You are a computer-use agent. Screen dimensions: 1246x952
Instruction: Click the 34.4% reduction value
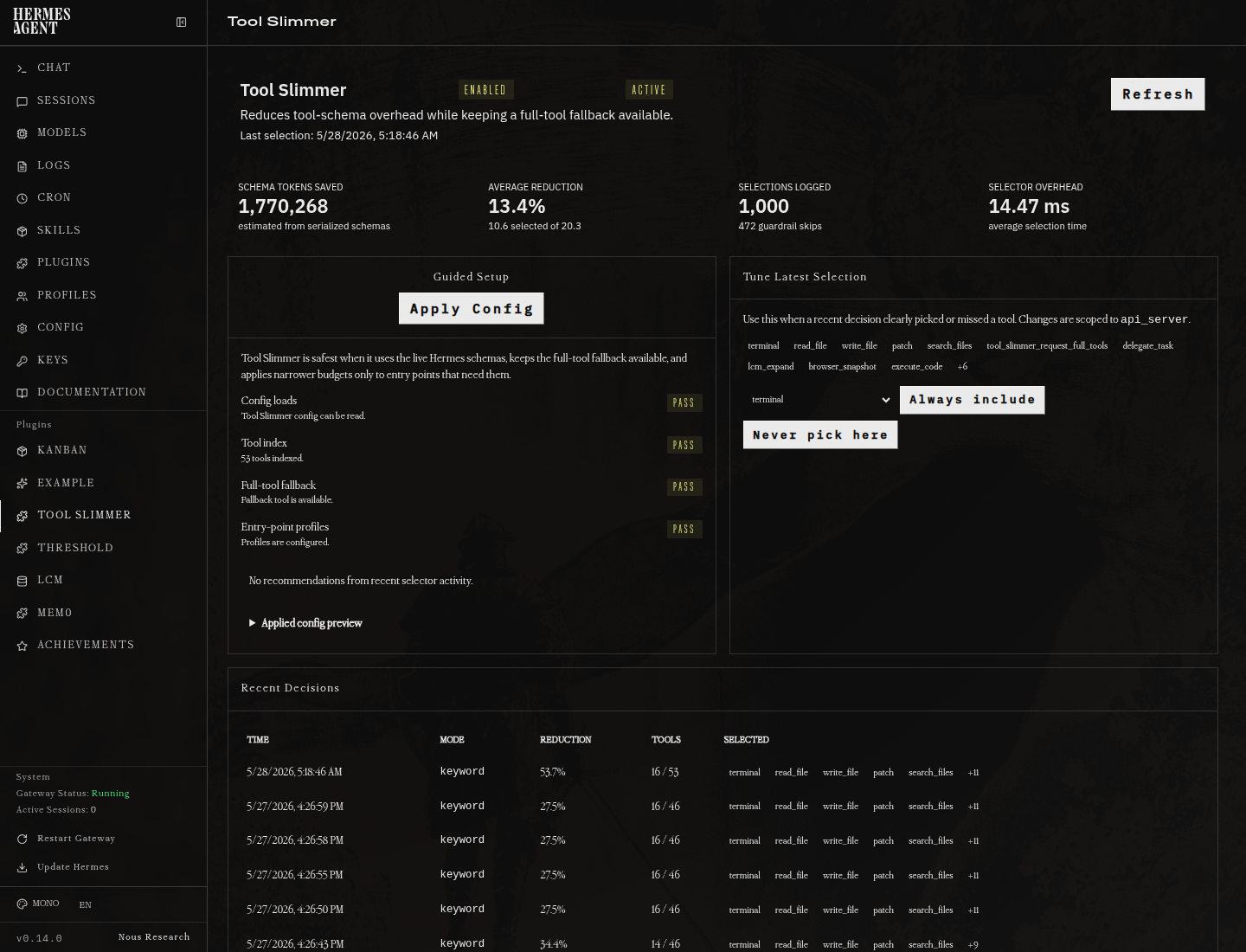[554, 944]
